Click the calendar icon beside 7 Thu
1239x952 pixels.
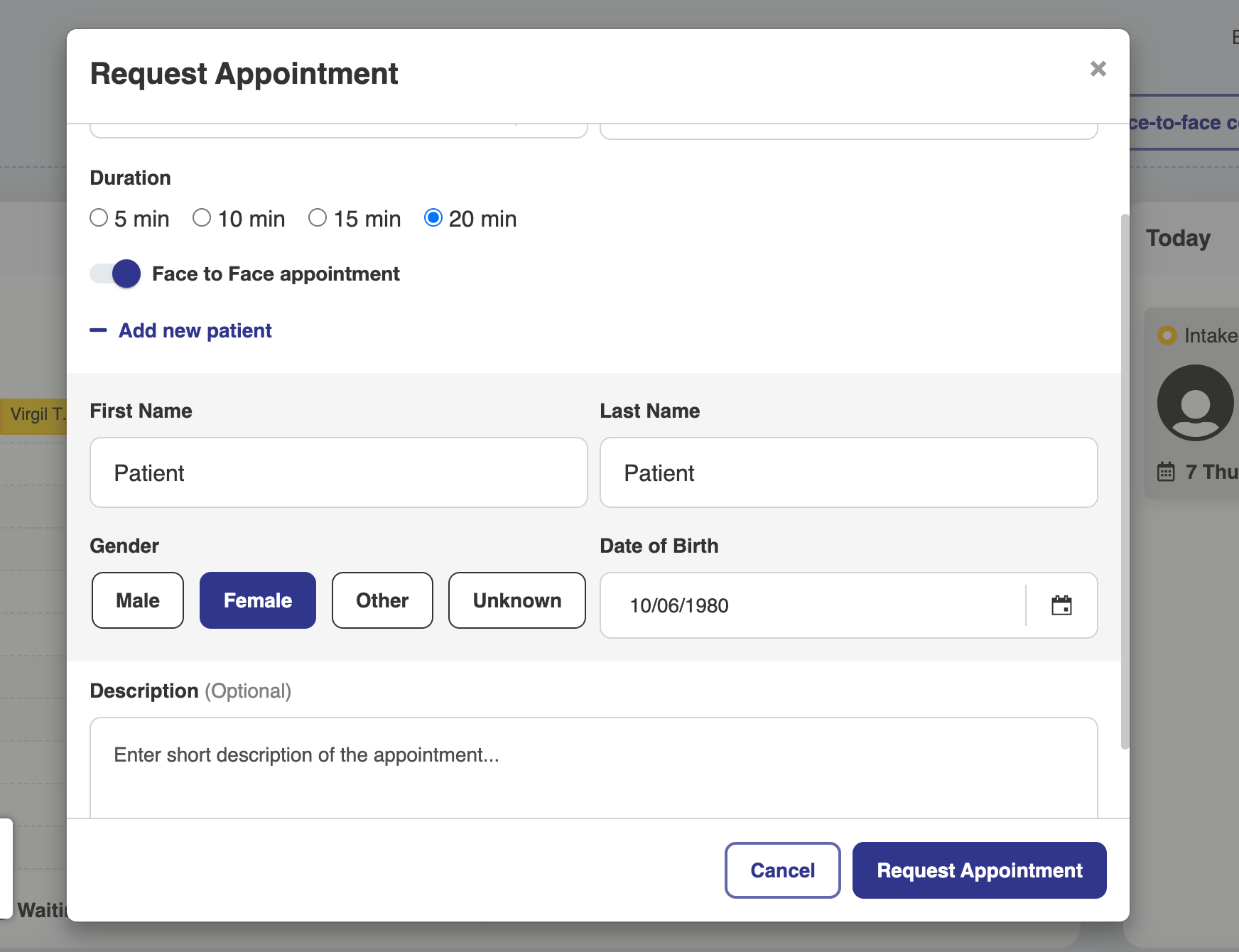click(1166, 472)
